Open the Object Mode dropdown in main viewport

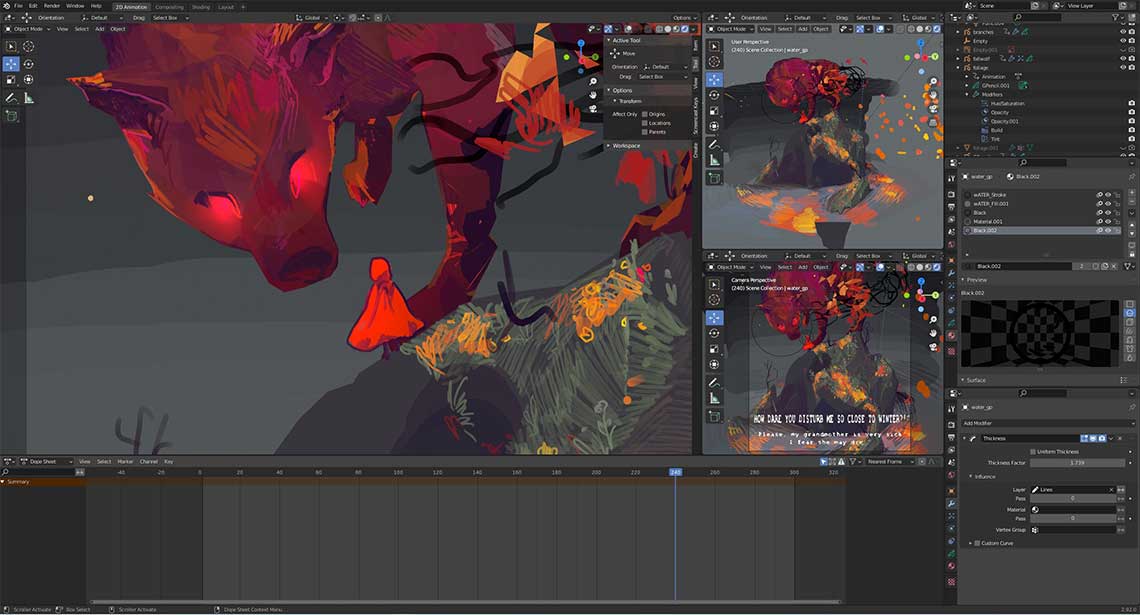(x=27, y=29)
